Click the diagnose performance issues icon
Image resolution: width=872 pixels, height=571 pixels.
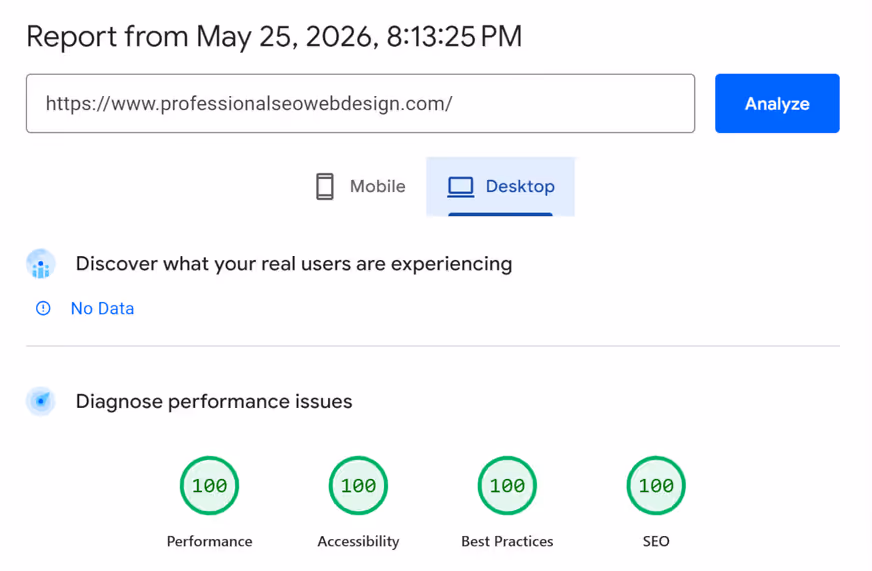[41, 401]
